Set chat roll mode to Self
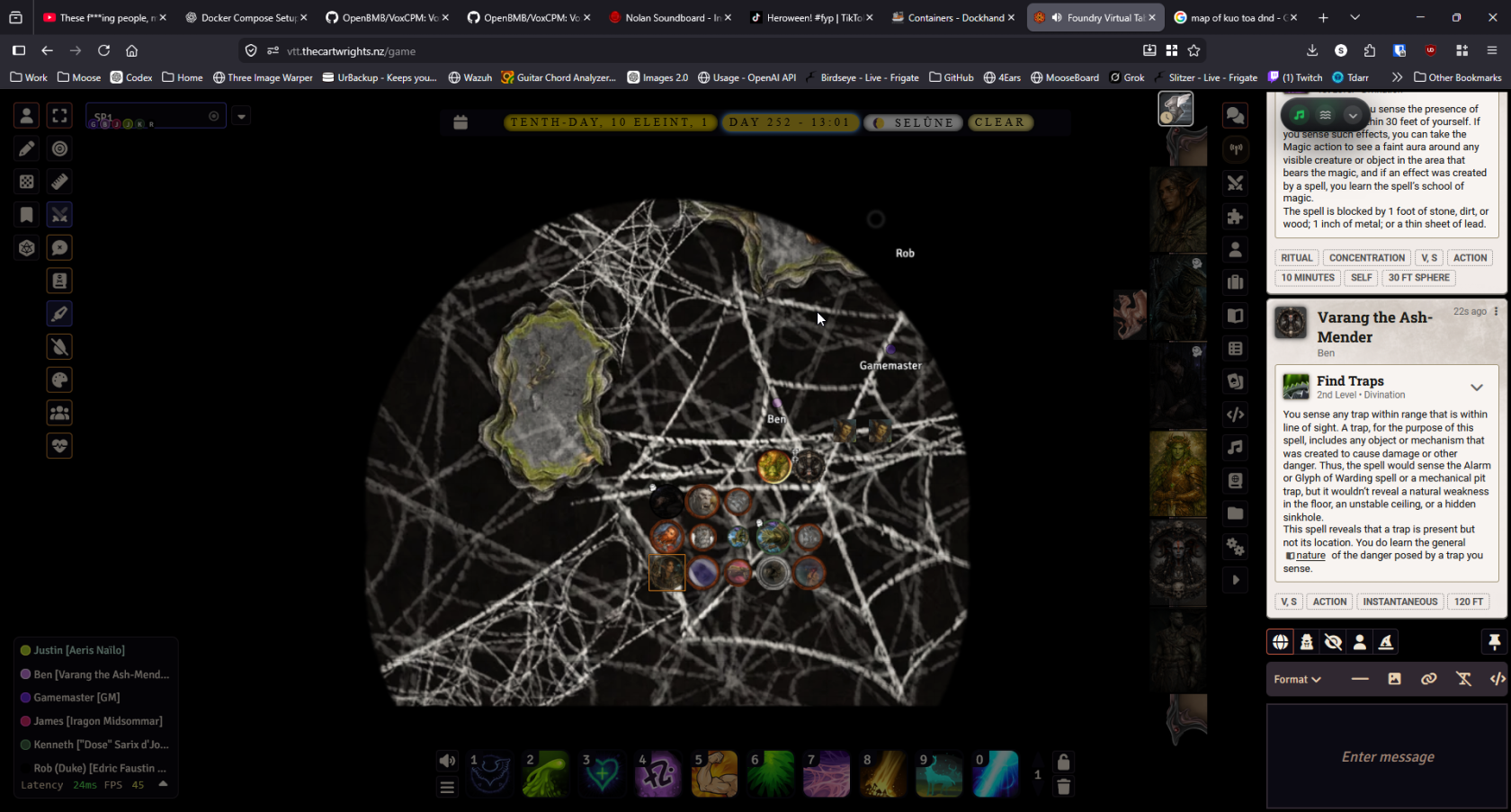This screenshot has height=812, width=1511. [x=1360, y=642]
